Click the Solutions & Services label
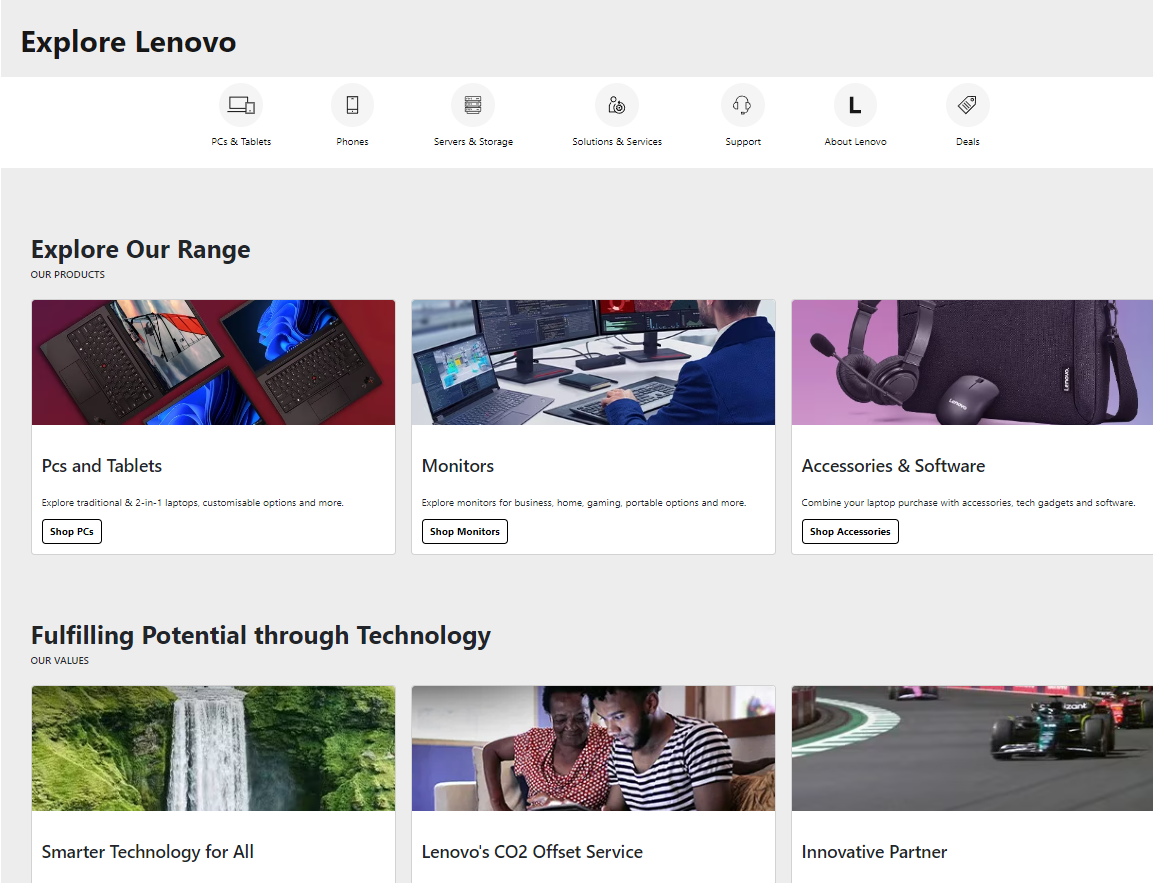The width and height of the screenshot is (1153, 883). pyautogui.click(x=617, y=142)
